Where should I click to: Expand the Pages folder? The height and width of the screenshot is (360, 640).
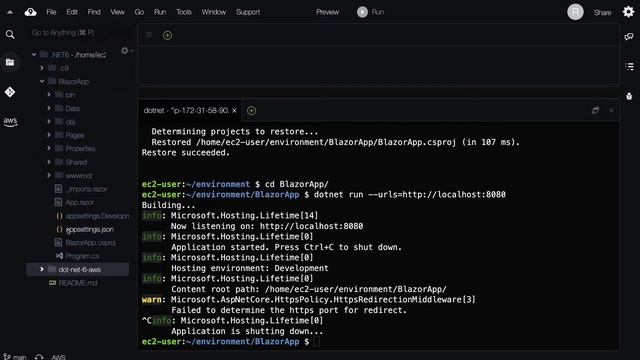49,135
